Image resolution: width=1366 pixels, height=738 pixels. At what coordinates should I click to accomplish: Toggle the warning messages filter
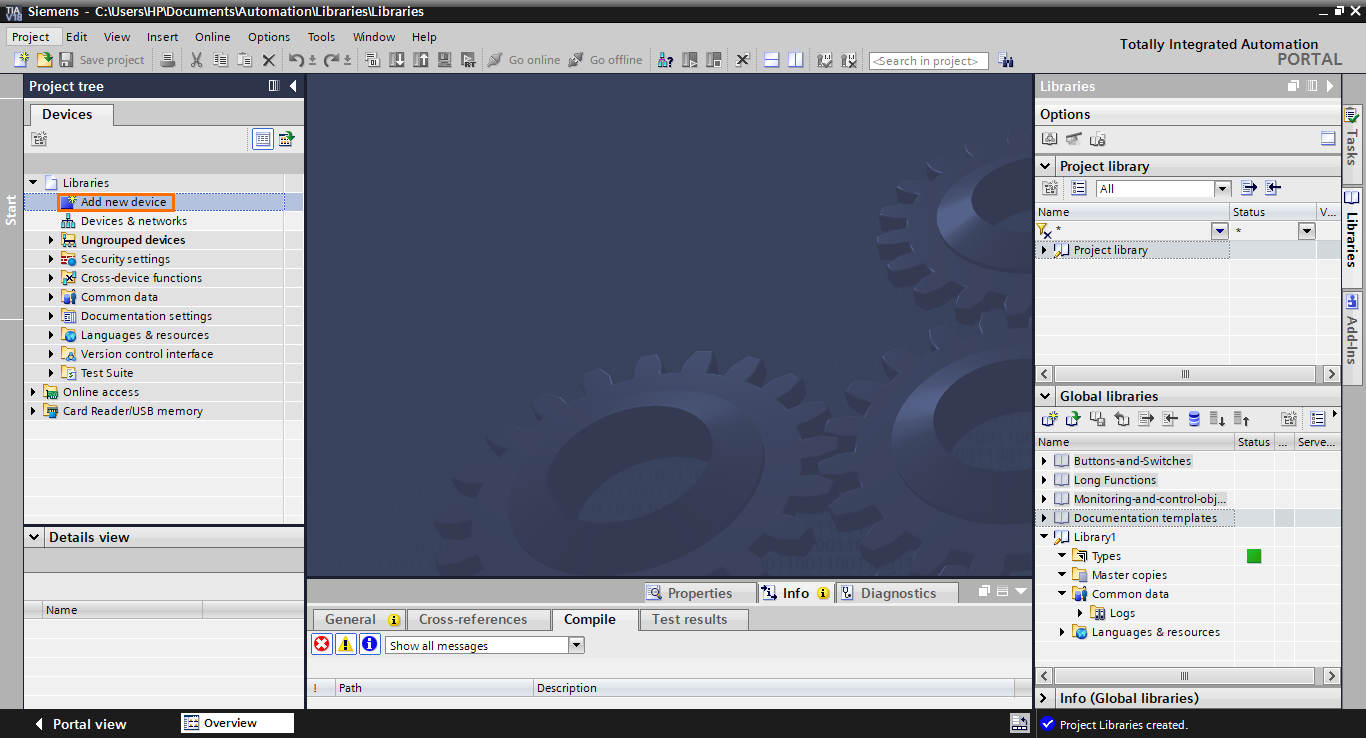coord(344,643)
